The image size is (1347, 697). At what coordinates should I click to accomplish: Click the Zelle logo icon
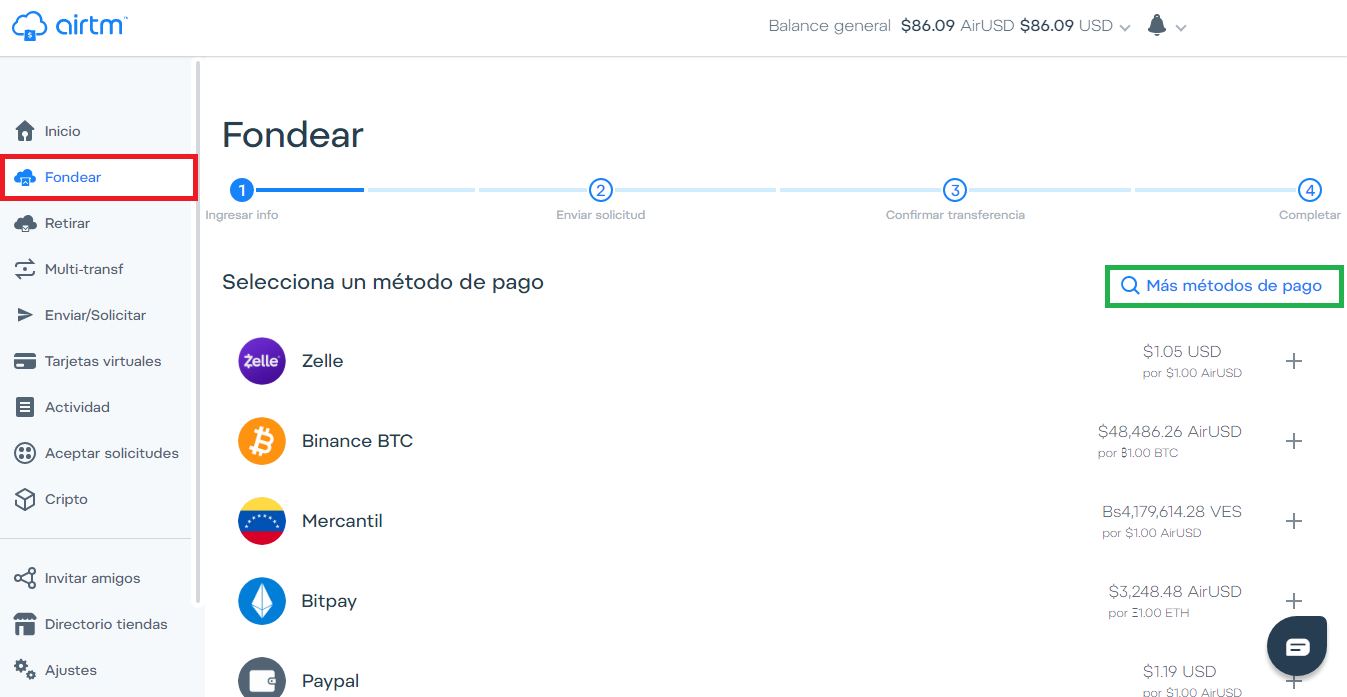(262, 361)
